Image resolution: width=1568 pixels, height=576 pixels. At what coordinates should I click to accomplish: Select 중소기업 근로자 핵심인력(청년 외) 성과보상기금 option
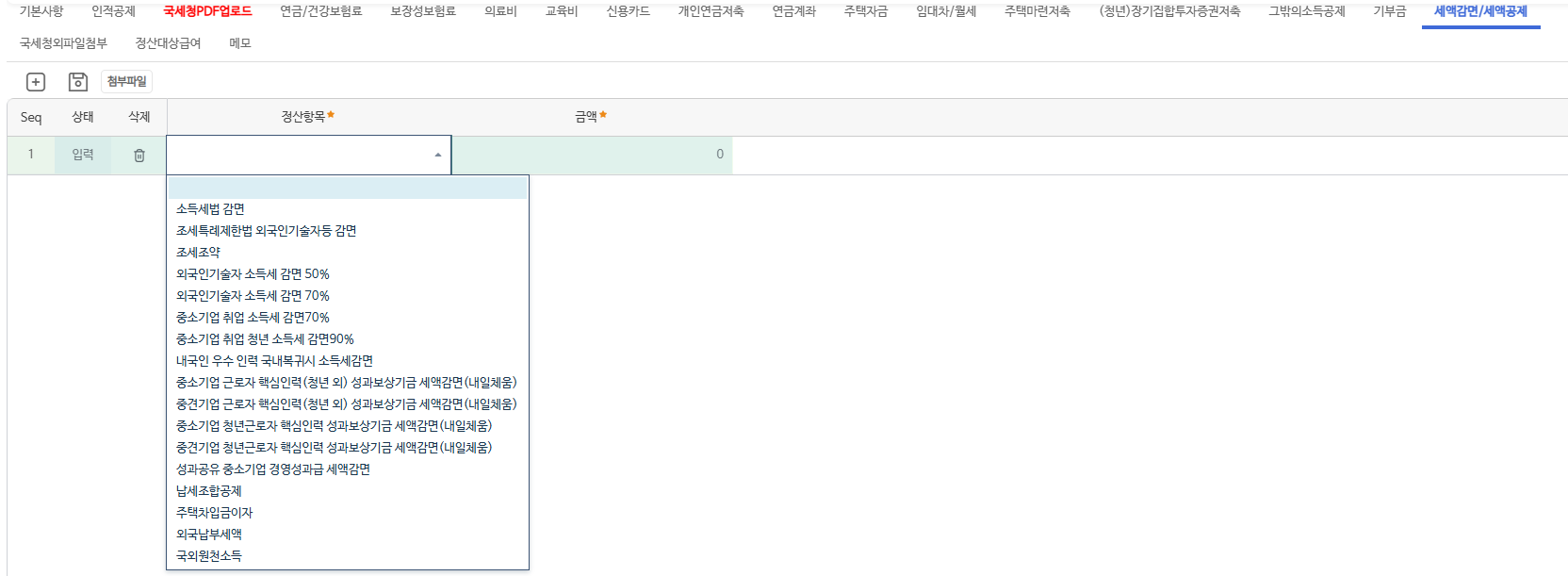348,383
